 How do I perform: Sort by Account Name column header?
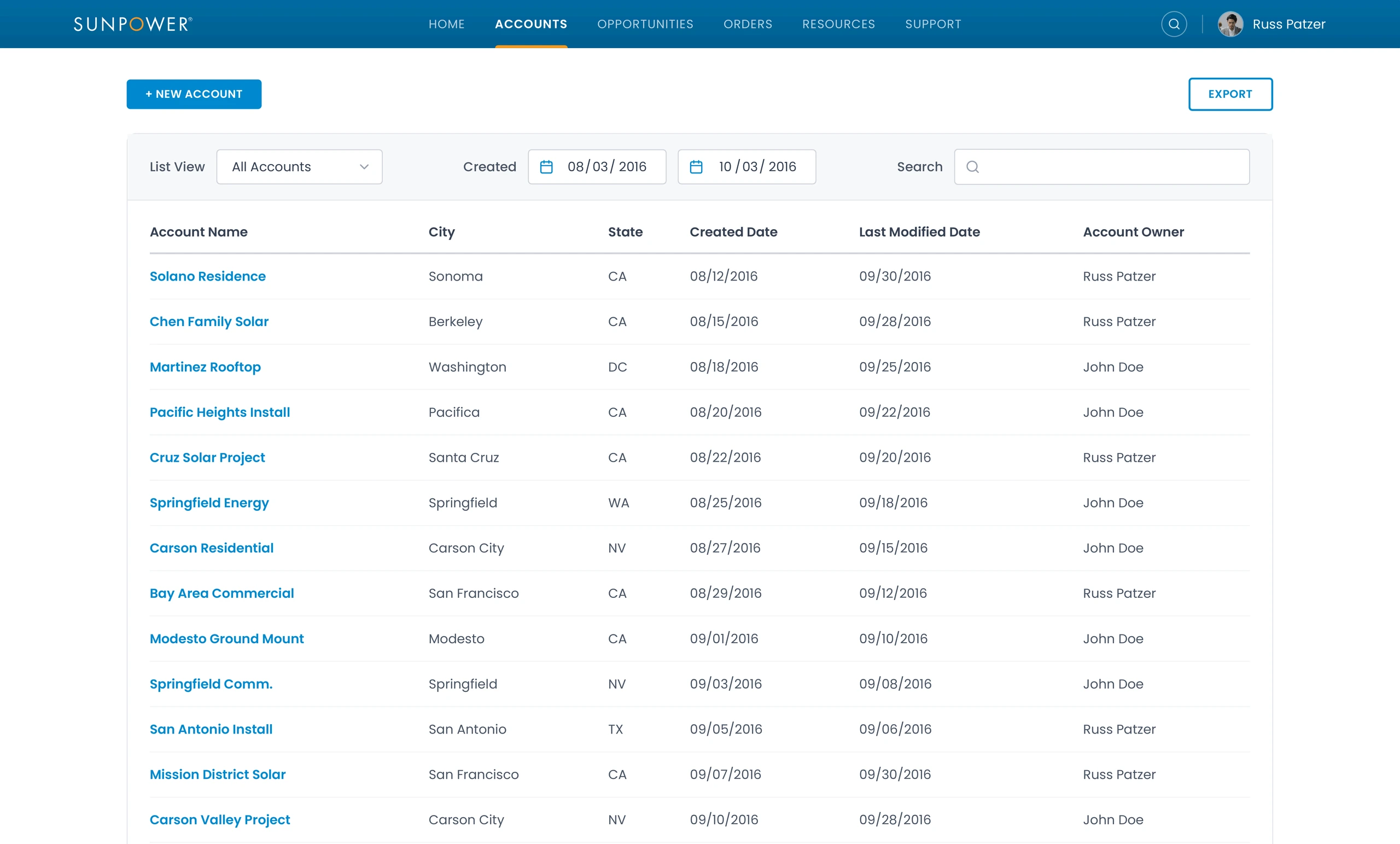coord(199,232)
